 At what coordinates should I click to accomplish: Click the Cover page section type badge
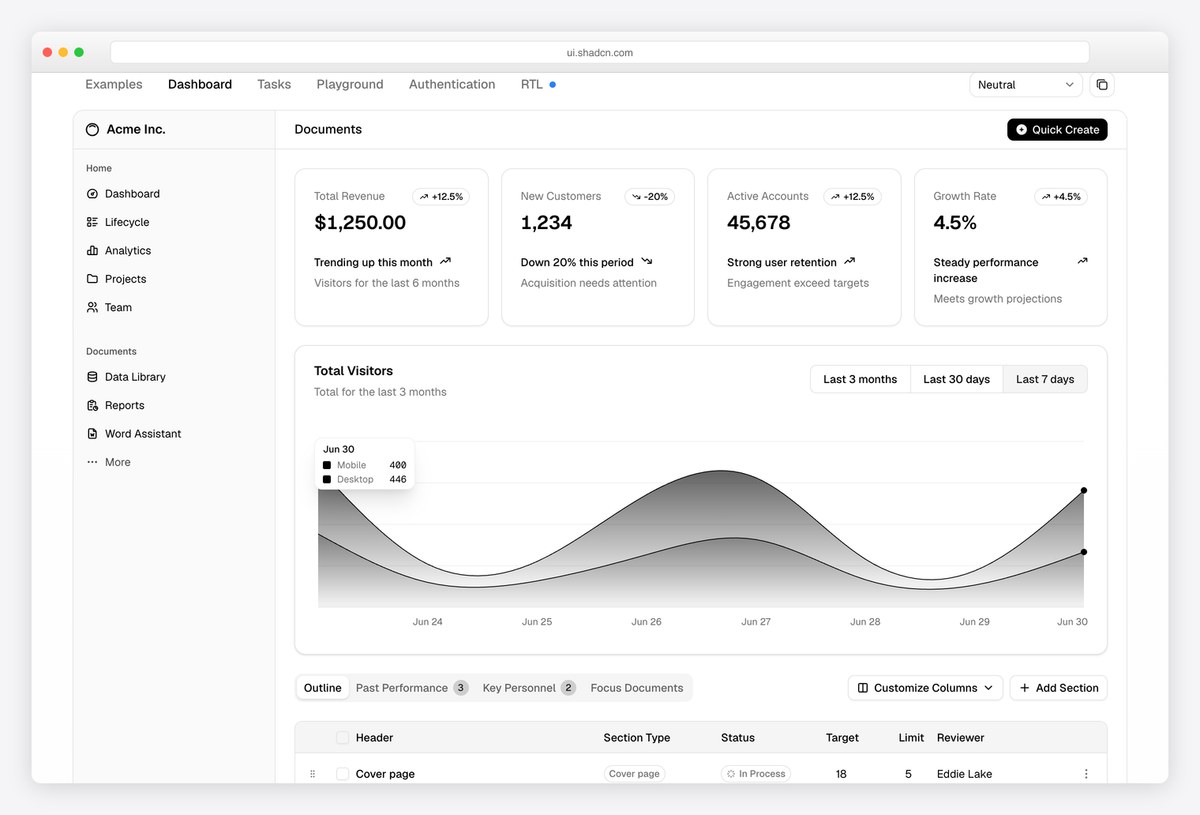click(635, 774)
